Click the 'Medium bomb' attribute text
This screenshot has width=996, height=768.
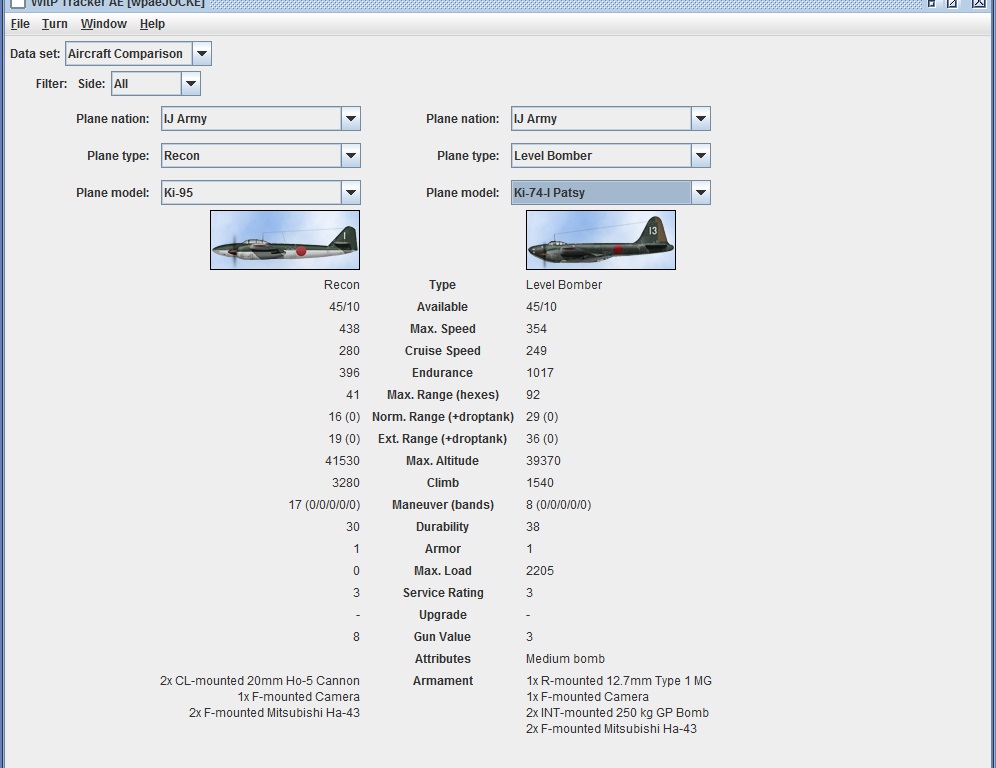565,659
